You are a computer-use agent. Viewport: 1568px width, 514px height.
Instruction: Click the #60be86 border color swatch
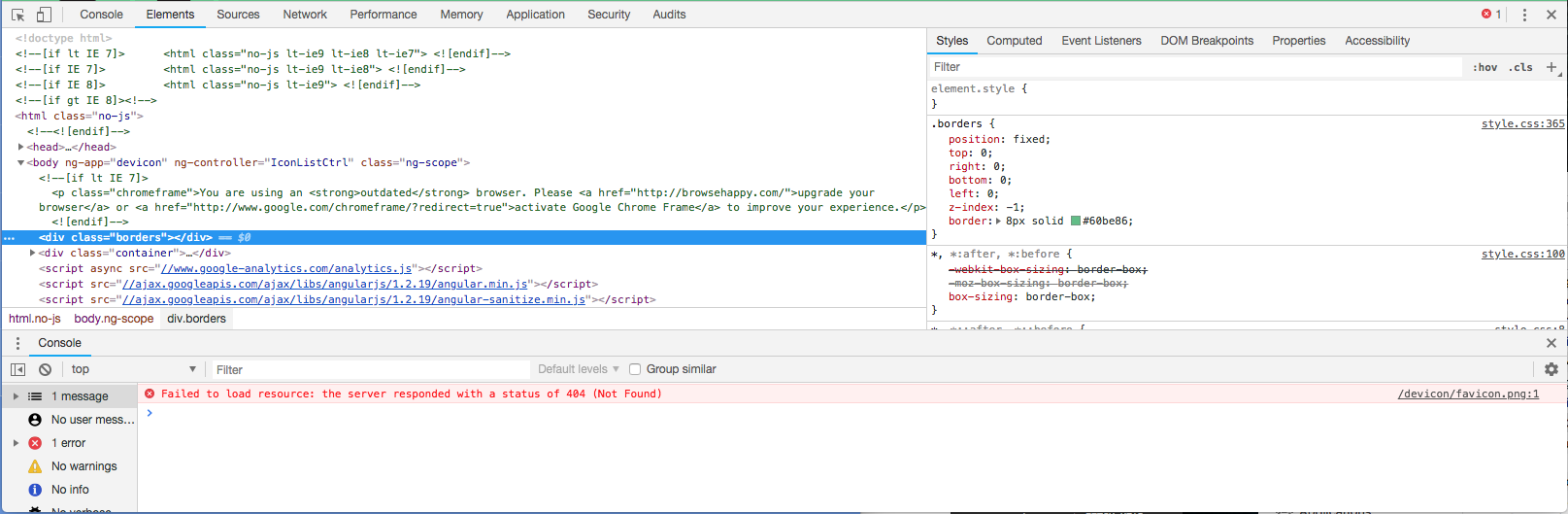tap(1075, 221)
